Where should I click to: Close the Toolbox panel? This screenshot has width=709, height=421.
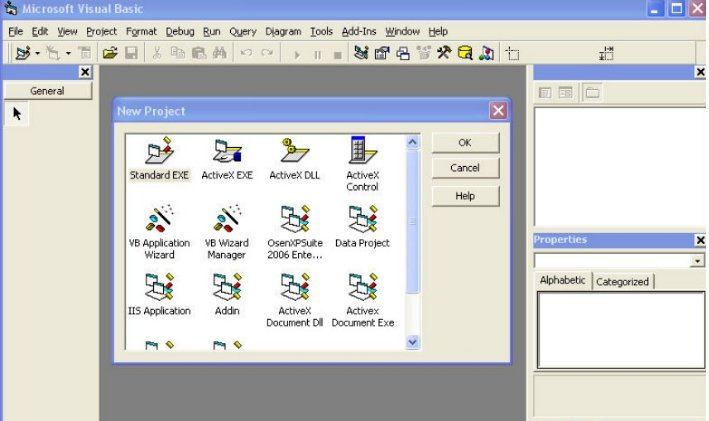pos(85,72)
